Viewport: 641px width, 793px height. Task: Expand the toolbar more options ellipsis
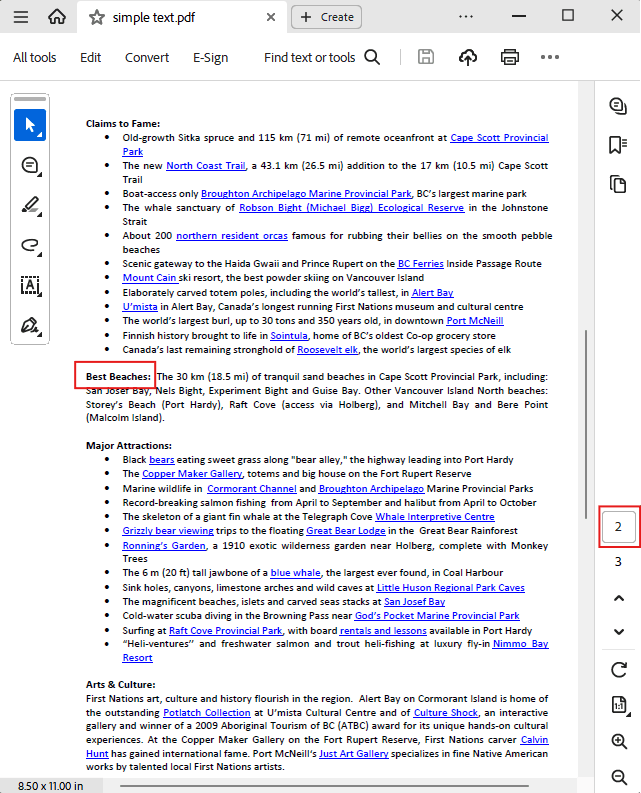[550, 57]
